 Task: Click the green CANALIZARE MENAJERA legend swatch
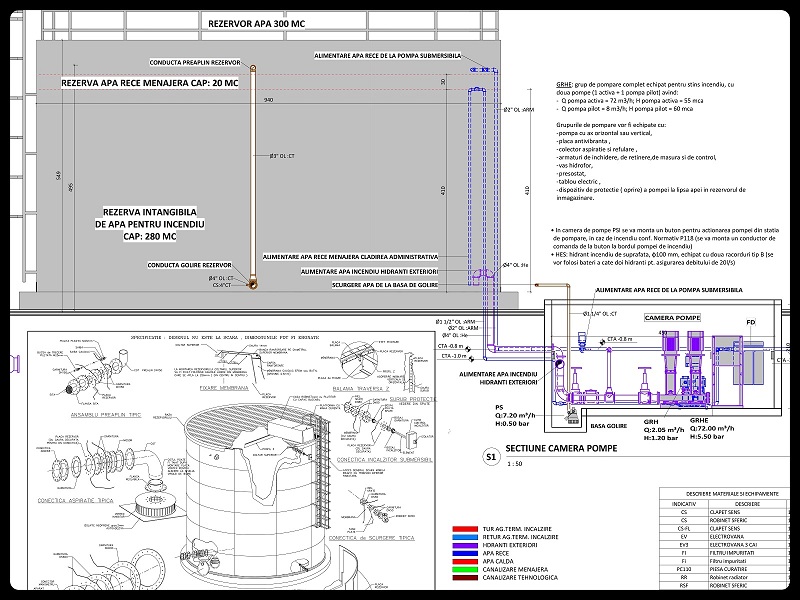[x=463, y=570]
